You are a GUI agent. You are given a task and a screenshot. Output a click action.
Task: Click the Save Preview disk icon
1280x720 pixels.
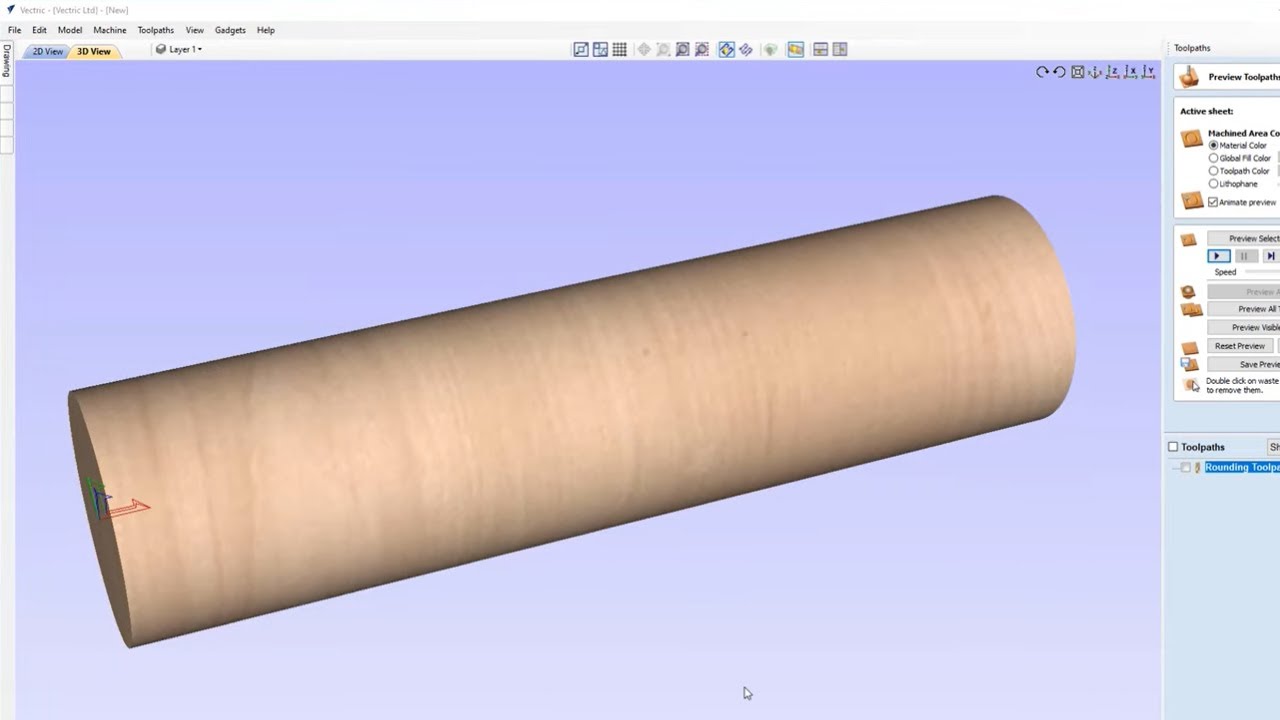coord(1189,365)
